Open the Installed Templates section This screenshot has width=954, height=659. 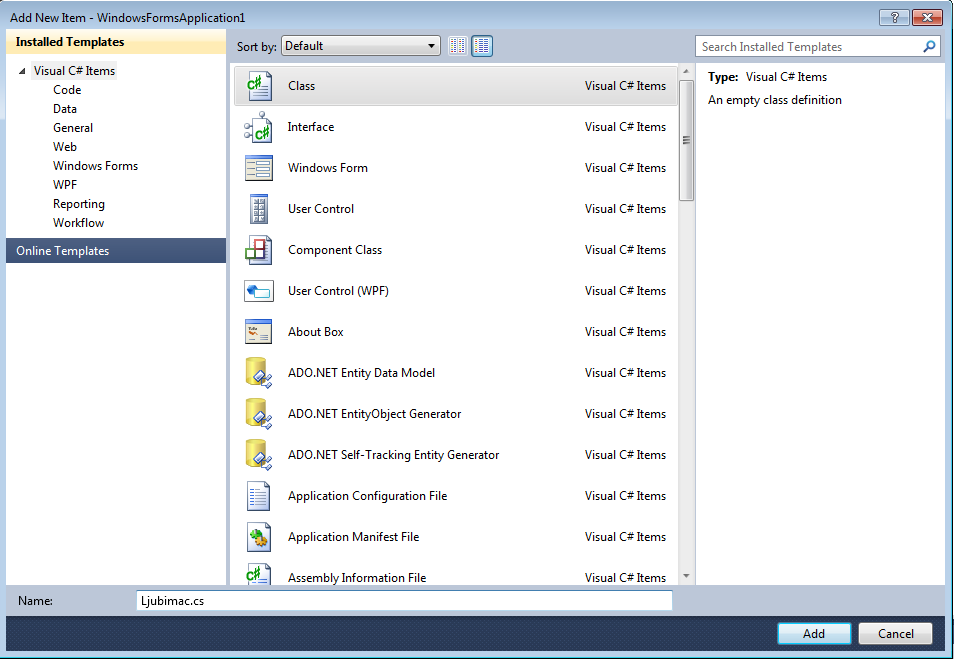(x=116, y=42)
